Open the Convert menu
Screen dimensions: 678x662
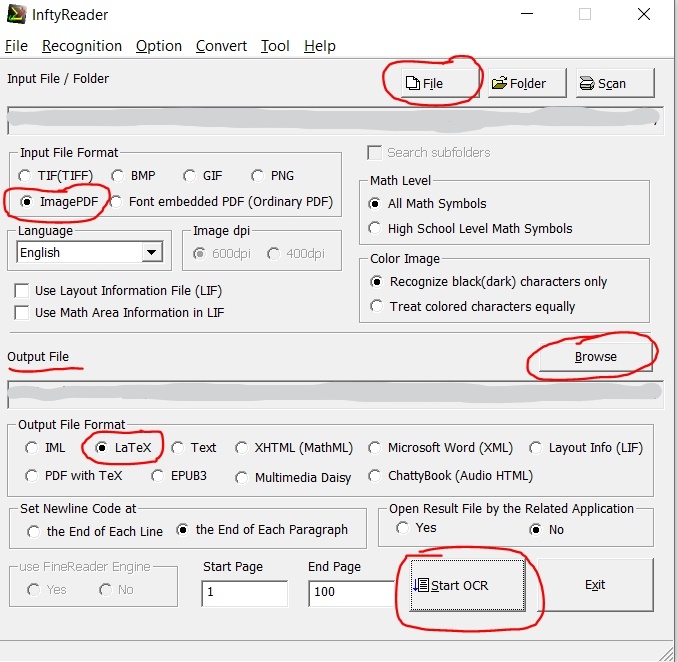point(221,46)
